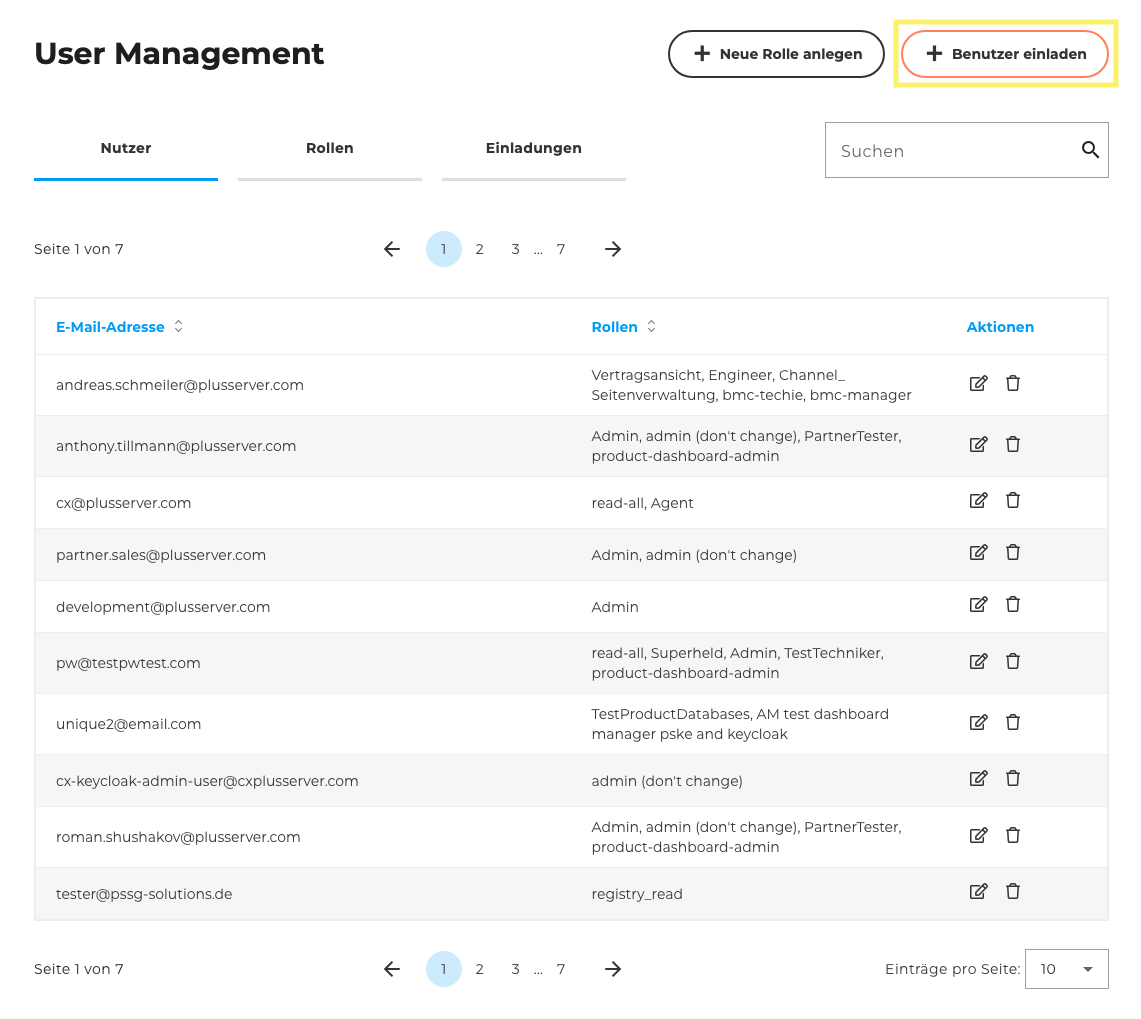
Task: Delete cx-keycloak-admin-user entry
Action: click(1013, 778)
